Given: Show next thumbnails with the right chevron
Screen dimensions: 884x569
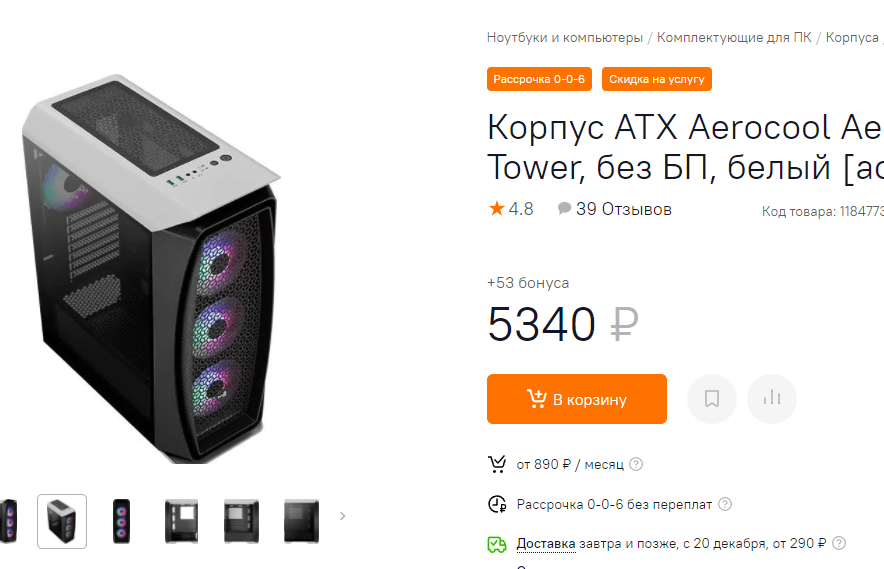Looking at the screenshot, I should [342, 516].
